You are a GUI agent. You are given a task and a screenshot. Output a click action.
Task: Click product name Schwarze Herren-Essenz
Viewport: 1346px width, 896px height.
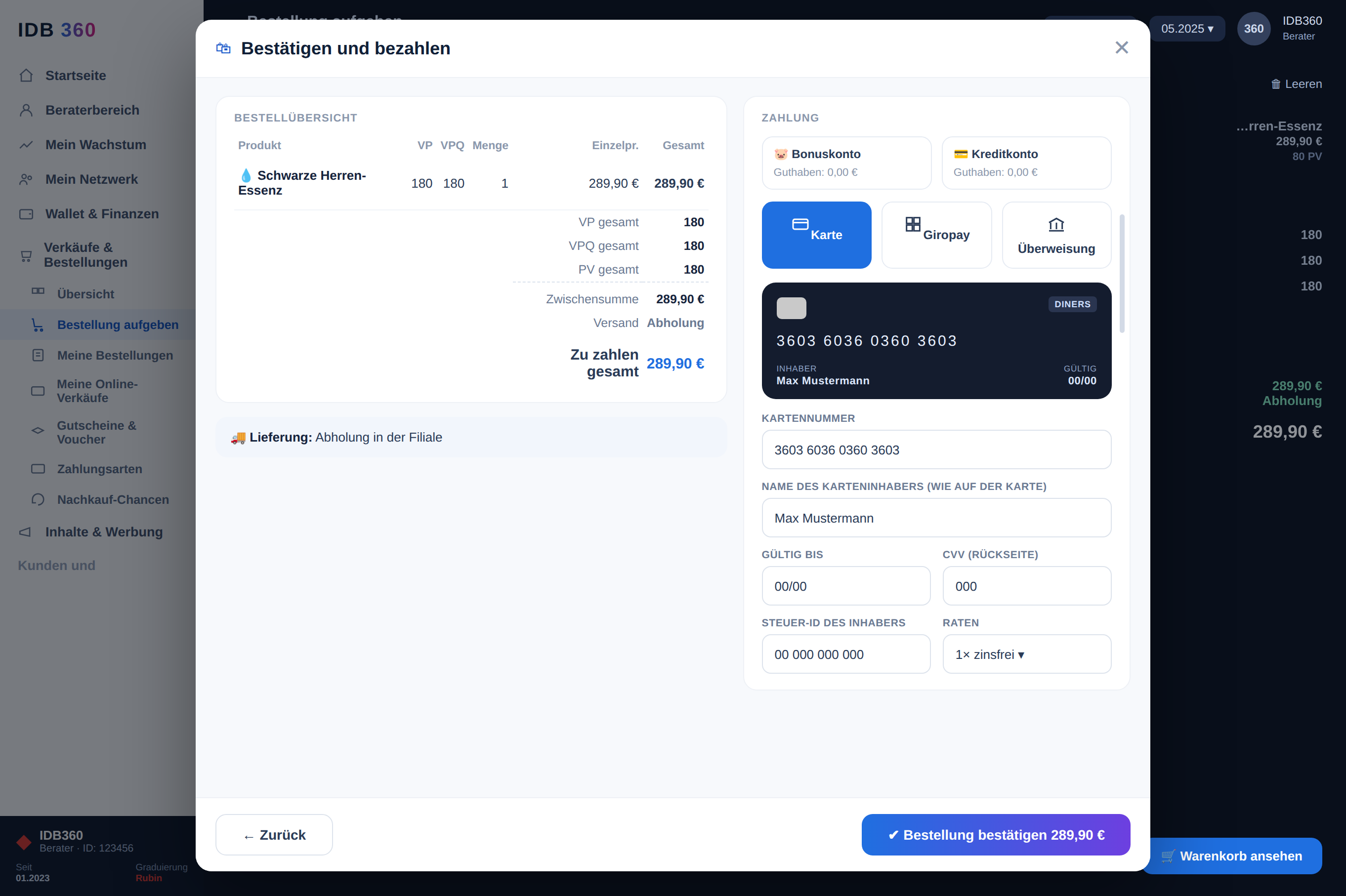(x=302, y=183)
